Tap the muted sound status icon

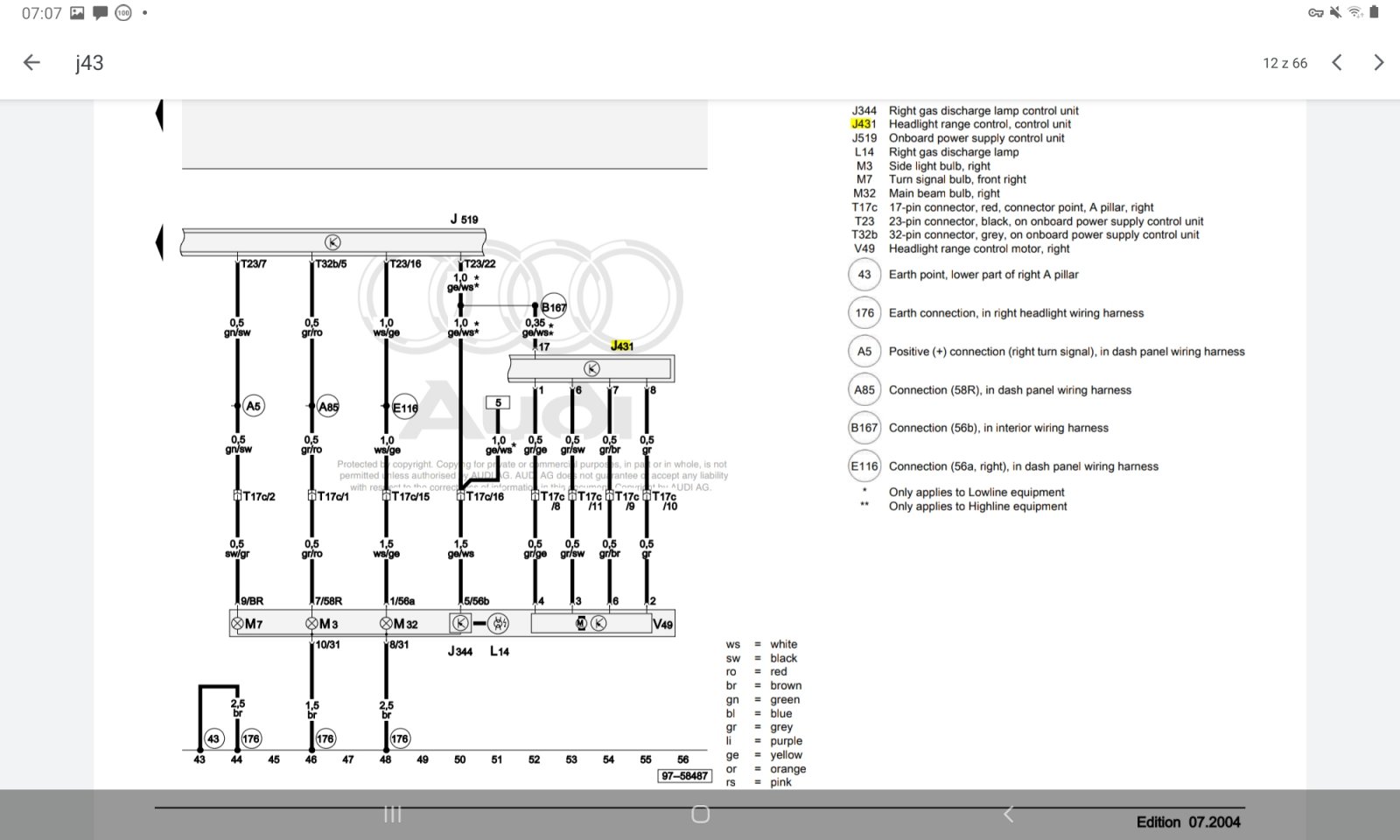(x=1335, y=12)
